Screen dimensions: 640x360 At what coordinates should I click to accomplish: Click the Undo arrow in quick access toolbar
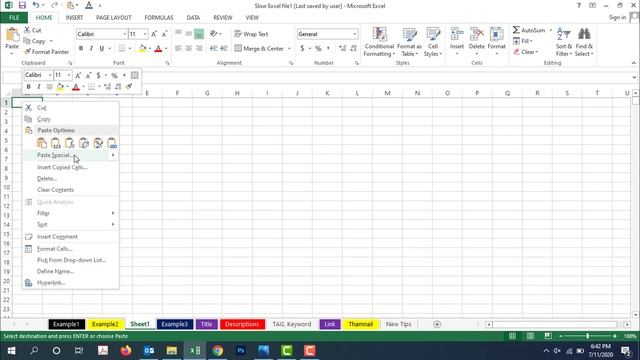[36, 5]
